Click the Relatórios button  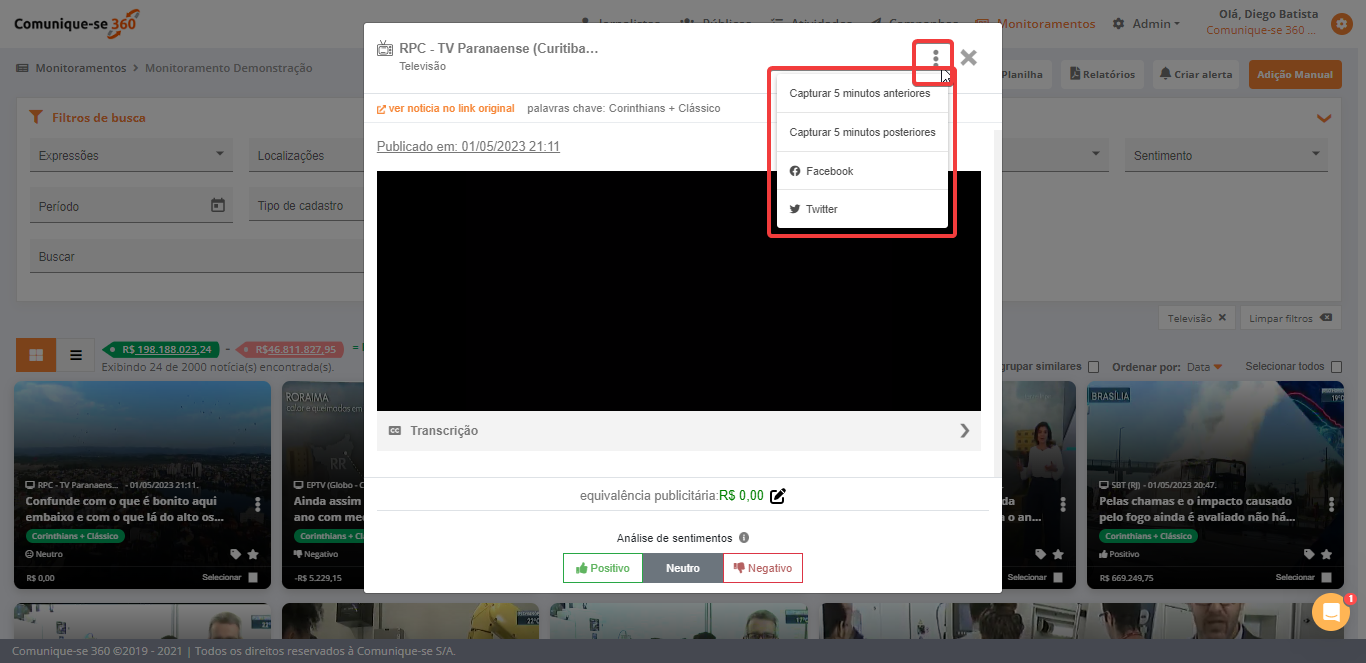[1102, 74]
